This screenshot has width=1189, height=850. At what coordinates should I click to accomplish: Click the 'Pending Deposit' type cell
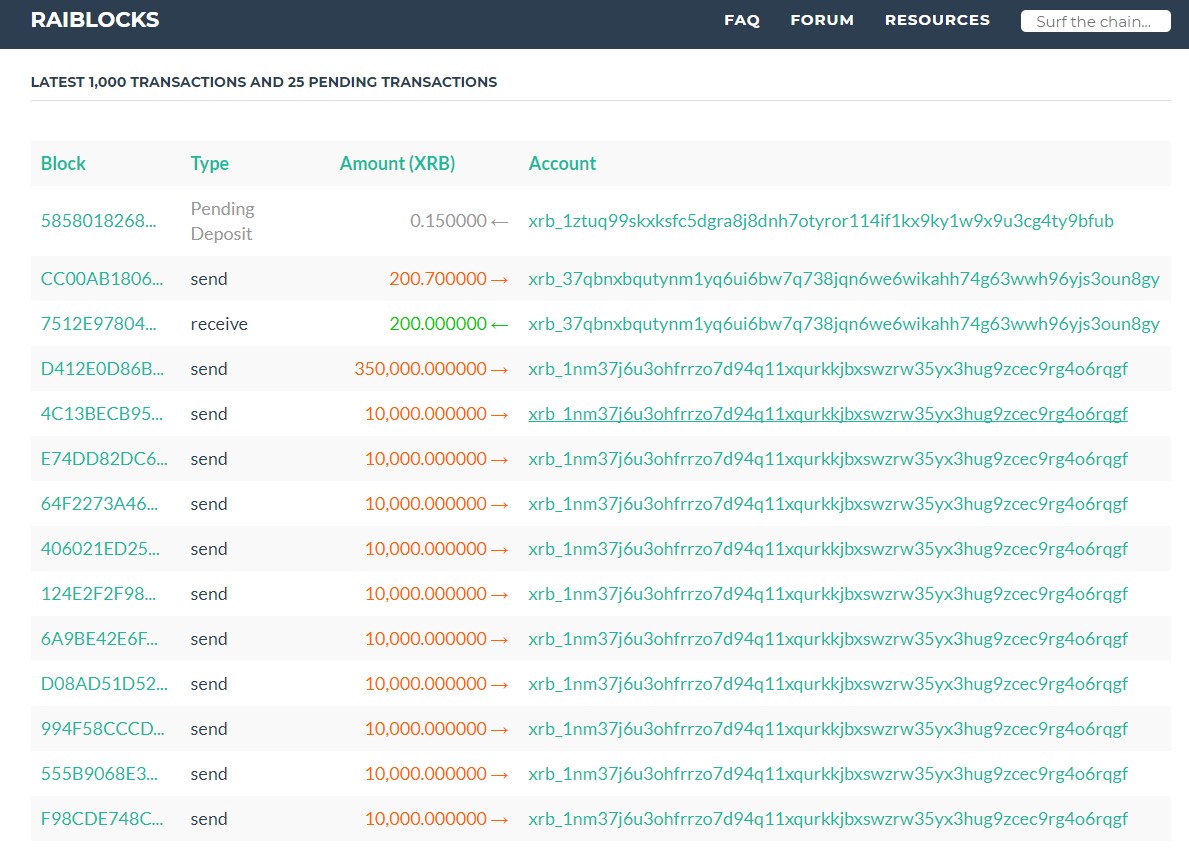222,221
